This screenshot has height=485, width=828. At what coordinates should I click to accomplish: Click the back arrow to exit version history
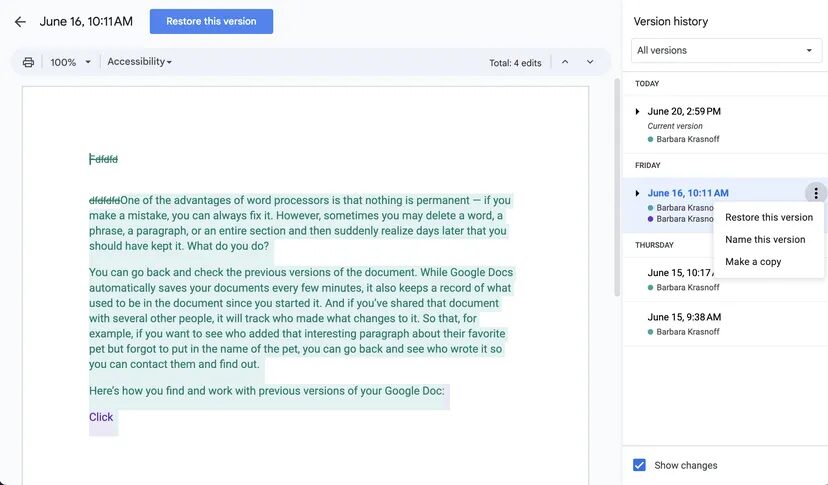(20, 21)
